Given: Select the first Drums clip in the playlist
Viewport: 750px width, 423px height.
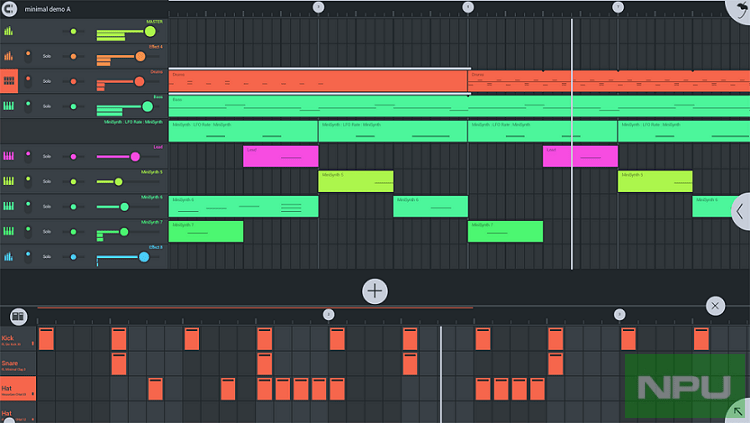Looking at the screenshot, I should tap(318, 81).
